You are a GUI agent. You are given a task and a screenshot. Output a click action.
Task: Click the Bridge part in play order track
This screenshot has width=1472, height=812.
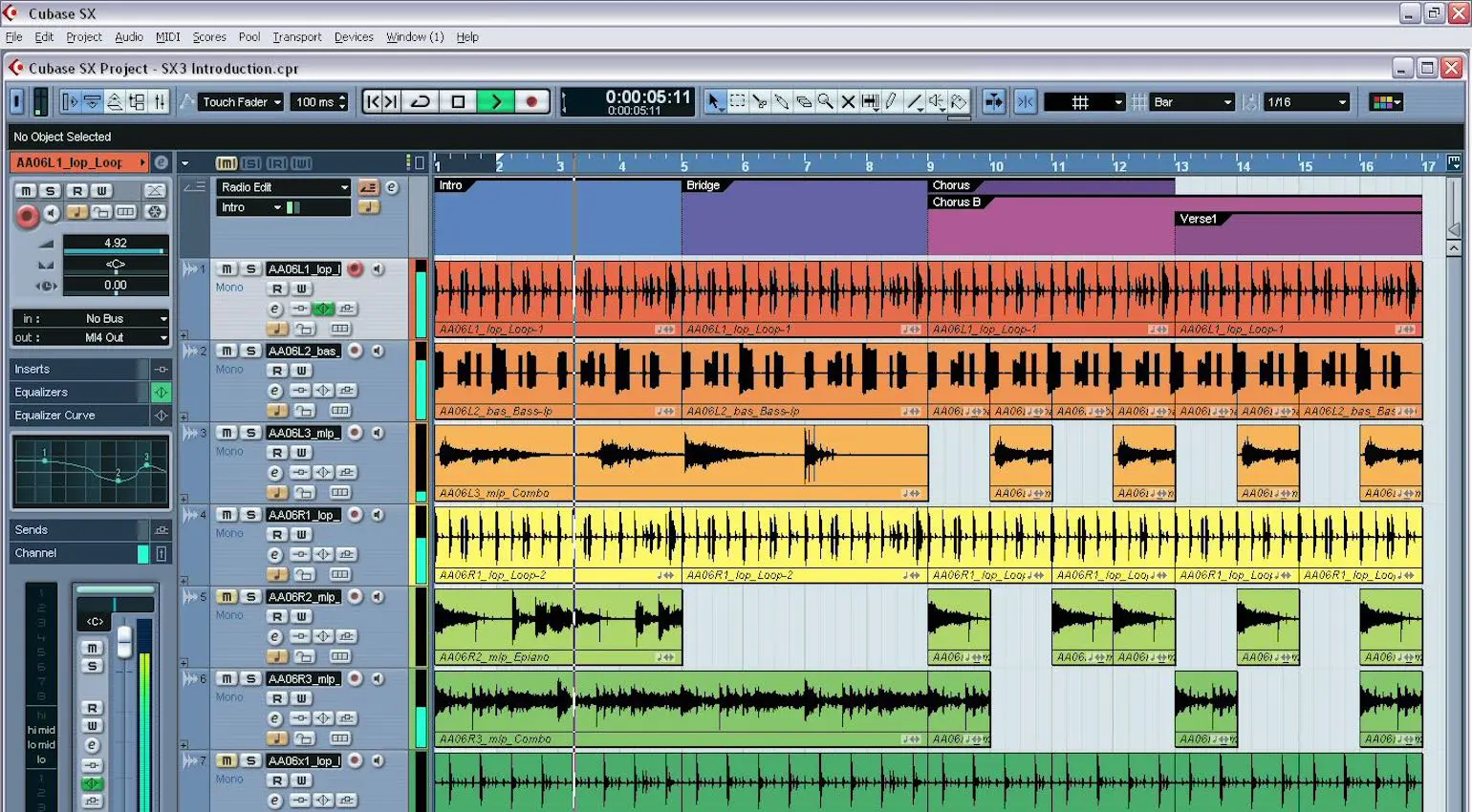[803, 220]
